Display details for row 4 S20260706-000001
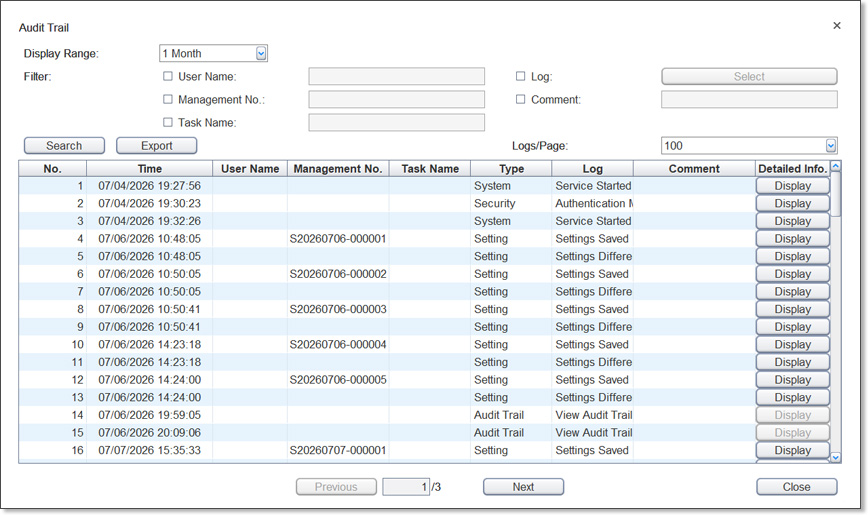 point(793,239)
